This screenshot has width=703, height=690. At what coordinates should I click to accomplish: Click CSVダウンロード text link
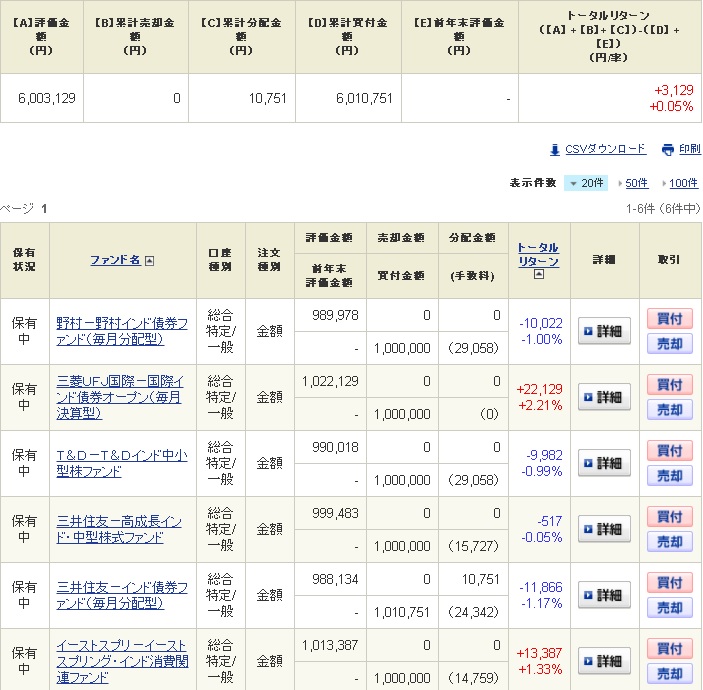(x=605, y=150)
